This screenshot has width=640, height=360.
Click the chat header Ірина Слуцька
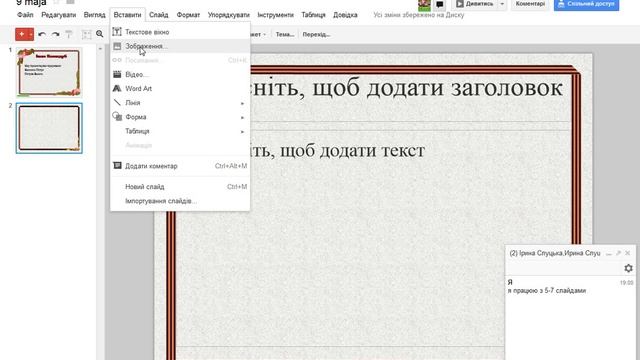click(x=555, y=253)
